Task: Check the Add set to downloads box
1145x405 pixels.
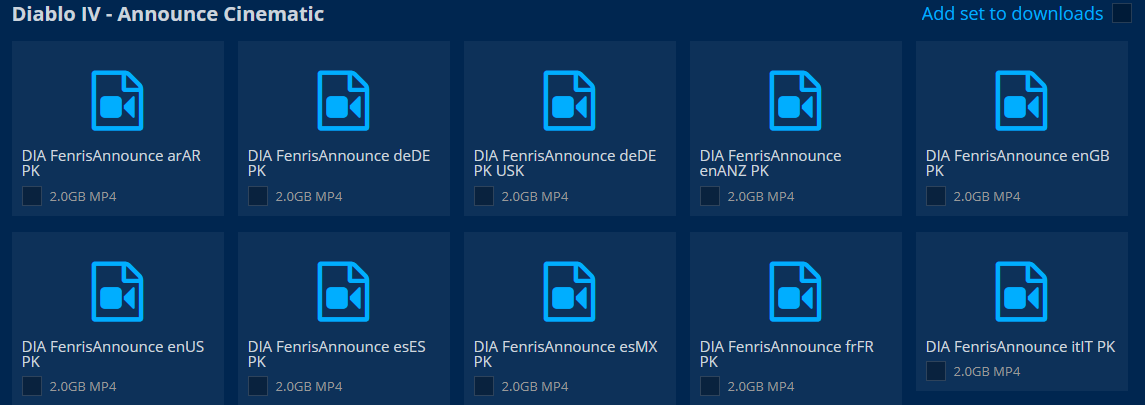Action: click(x=1122, y=13)
